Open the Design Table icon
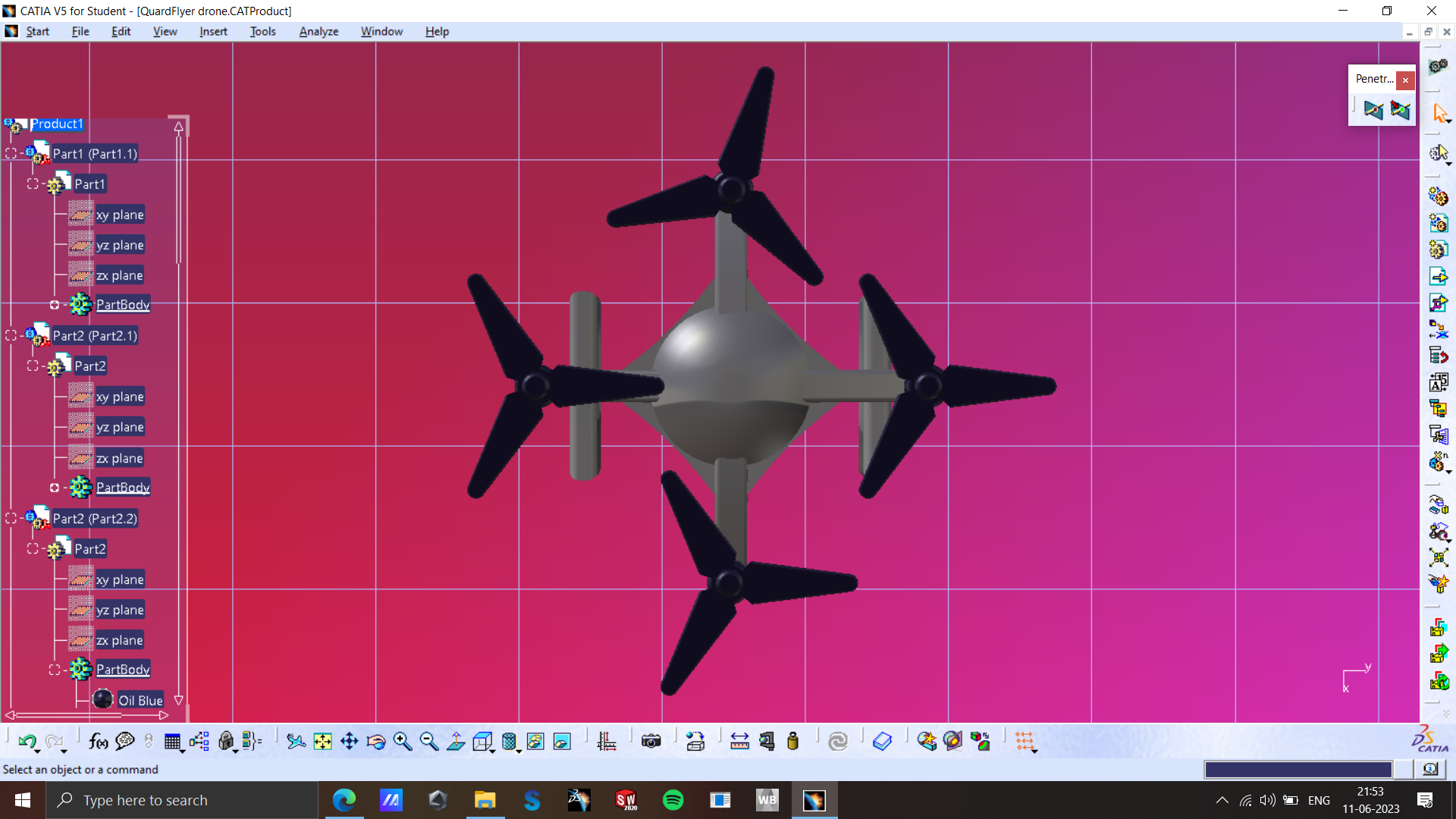This screenshot has height=819, width=1456. click(172, 741)
